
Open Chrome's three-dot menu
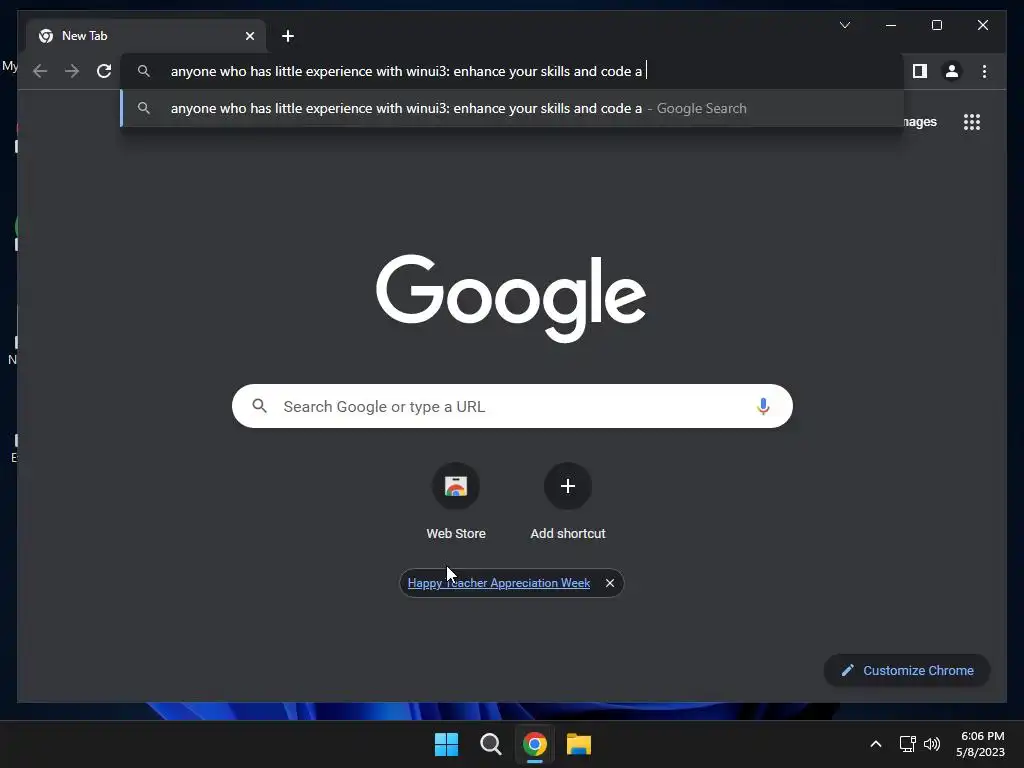click(984, 71)
